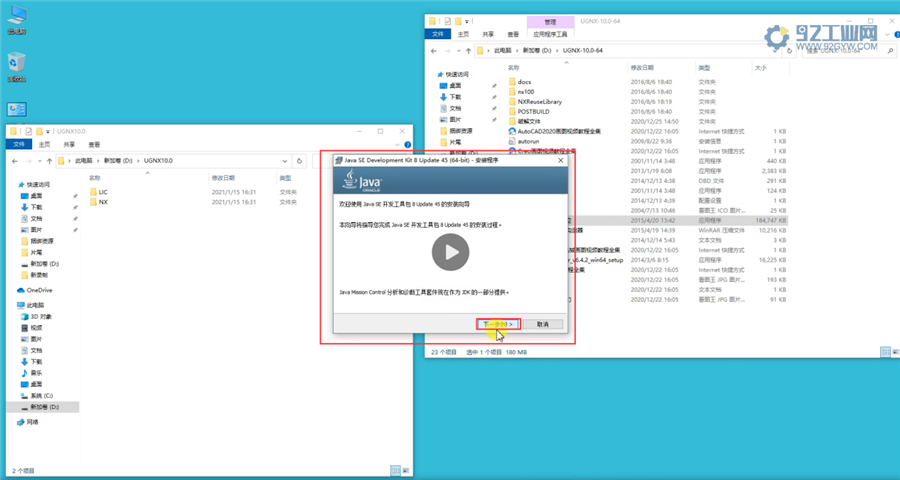Refresh the UGNX-10.0-64 folder view
Viewport: 900px width, 480px height.
790,51
